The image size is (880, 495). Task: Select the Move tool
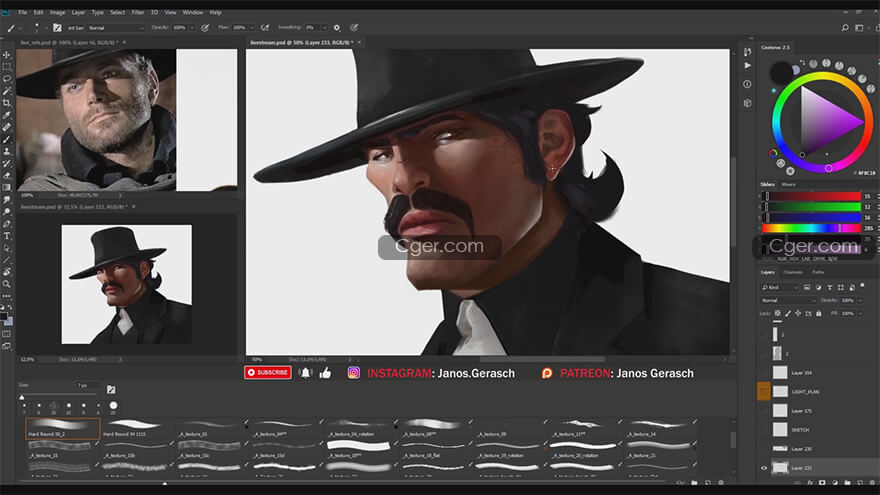click(x=7, y=55)
